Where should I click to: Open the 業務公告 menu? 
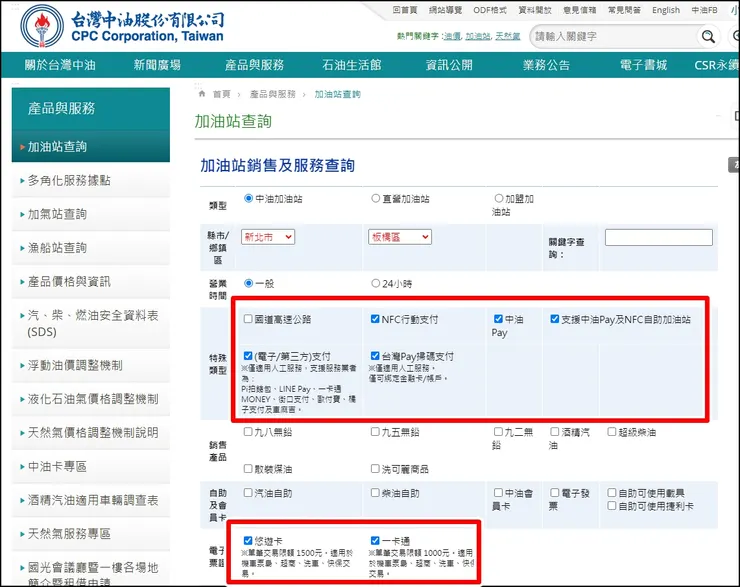tap(546, 65)
